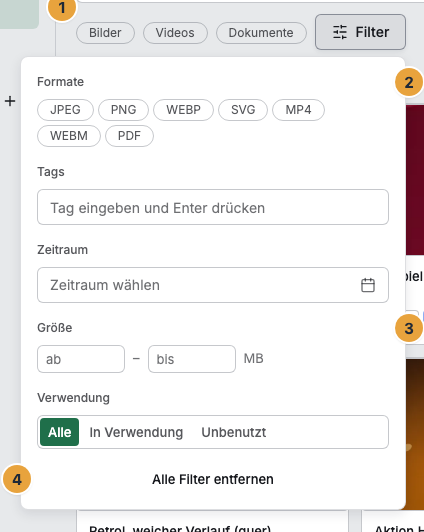The height and width of the screenshot is (532, 424).
Task: Select the Bilder filter chip
Action: pyautogui.click(x=105, y=33)
